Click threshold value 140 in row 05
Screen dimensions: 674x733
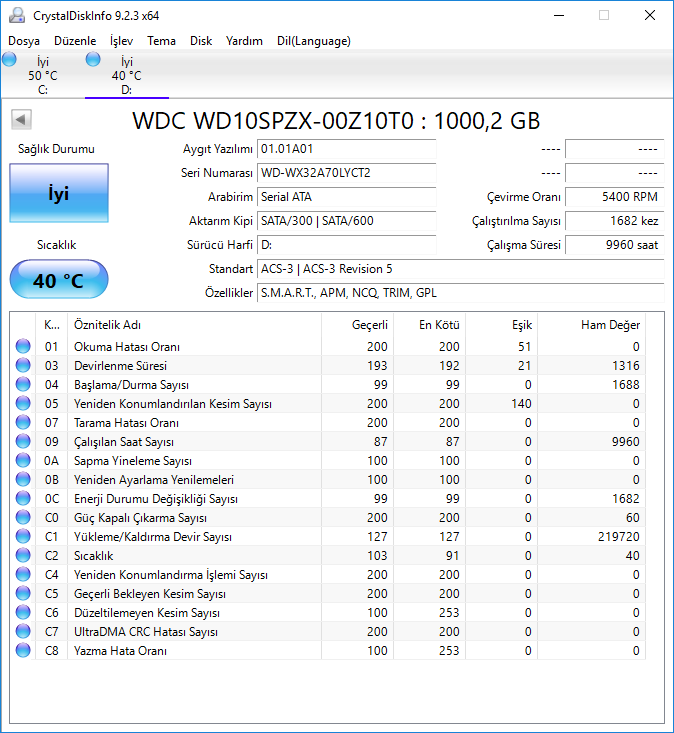point(521,403)
